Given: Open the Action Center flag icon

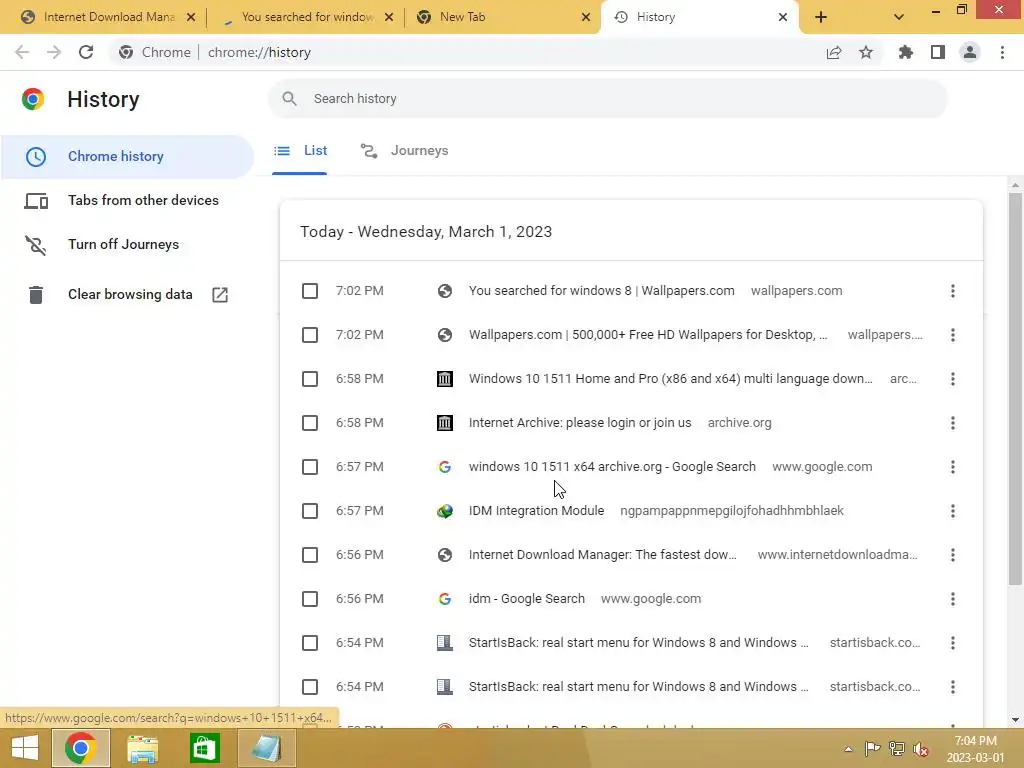Looking at the screenshot, I should (x=872, y=749).
